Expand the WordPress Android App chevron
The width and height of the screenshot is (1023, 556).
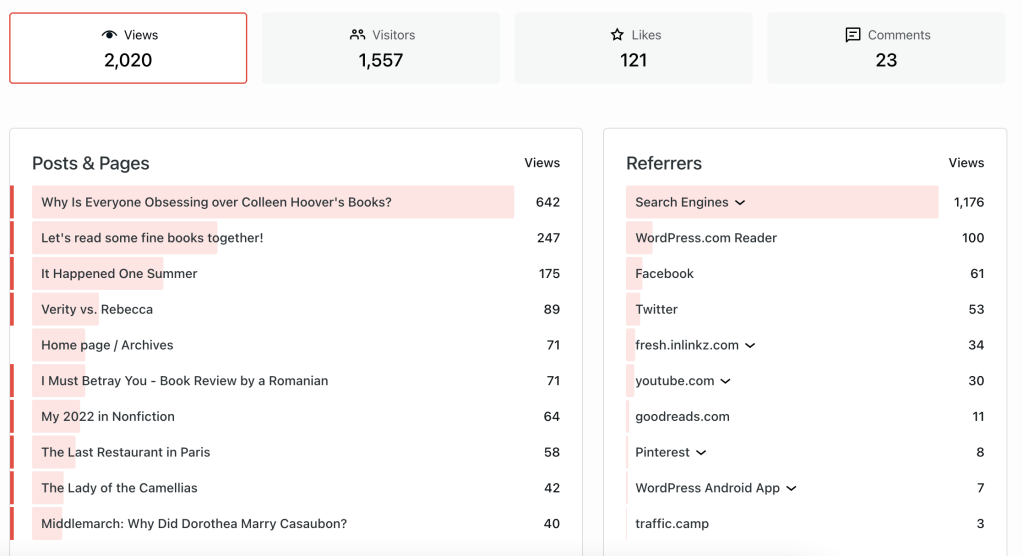(x=791, y=489)
